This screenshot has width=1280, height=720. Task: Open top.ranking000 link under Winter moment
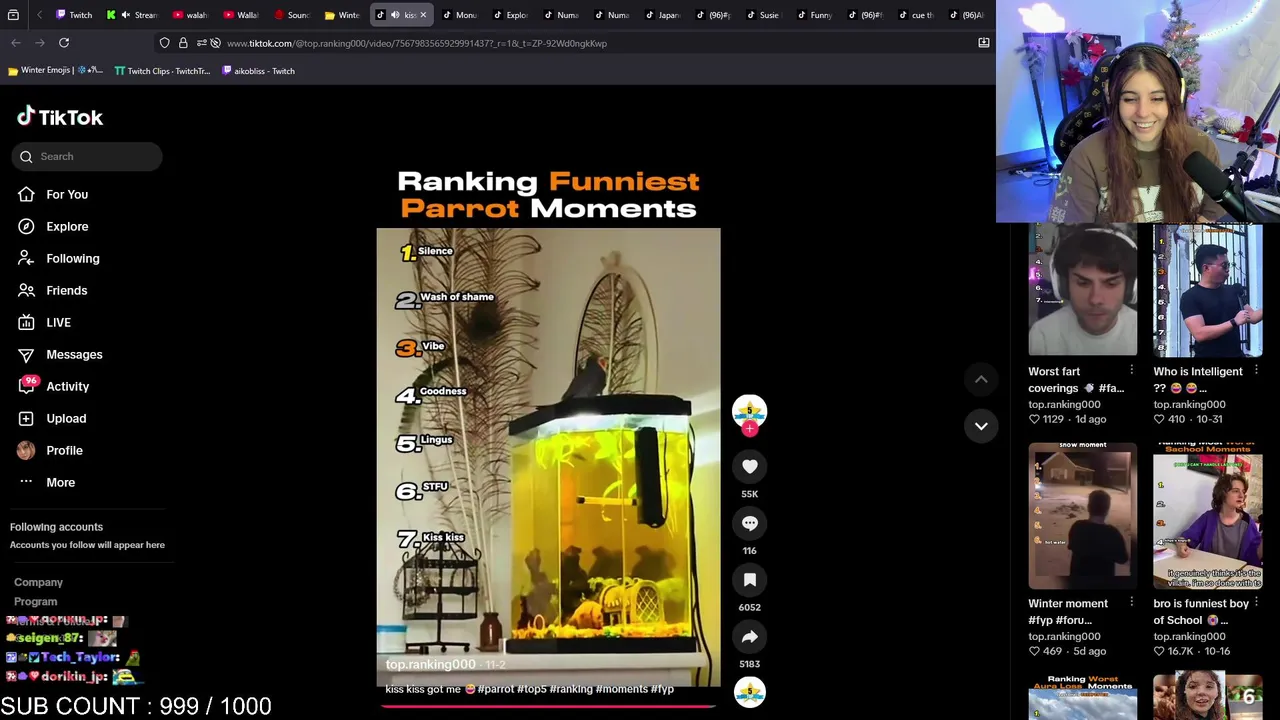pyautogui.click(x=1064, y=636)
